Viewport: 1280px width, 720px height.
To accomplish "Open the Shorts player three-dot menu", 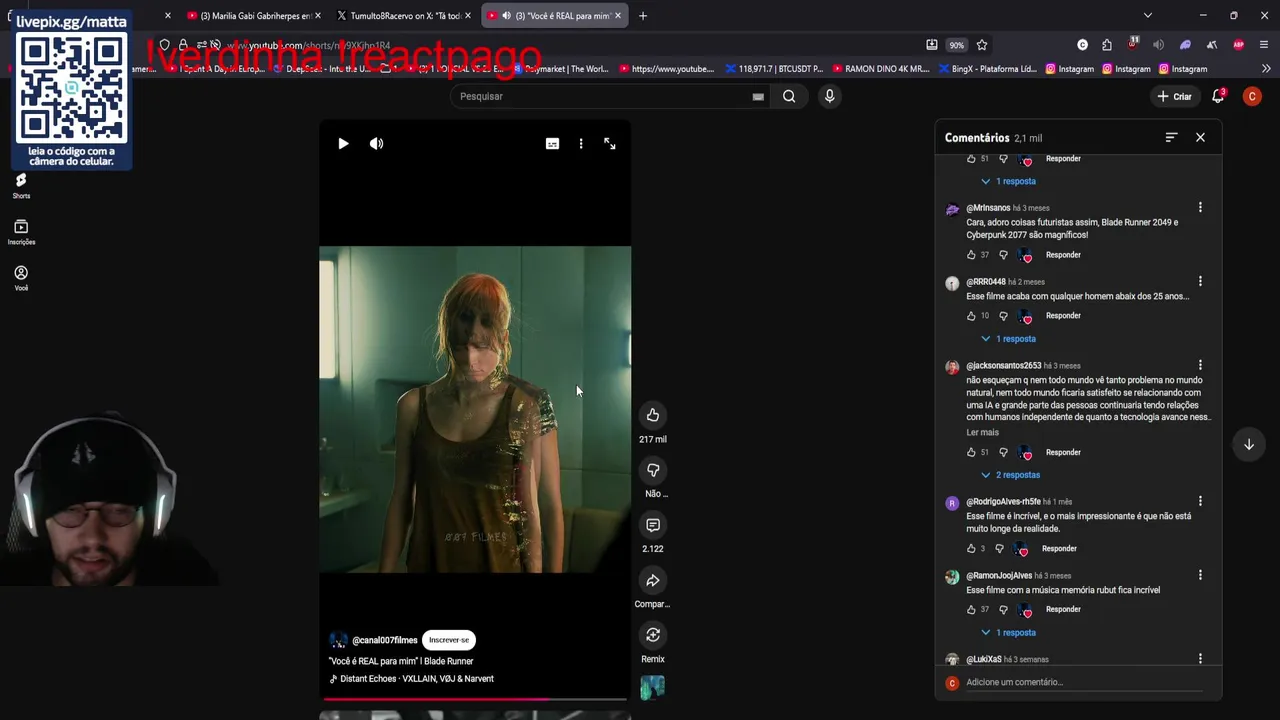I will (581, 144).
